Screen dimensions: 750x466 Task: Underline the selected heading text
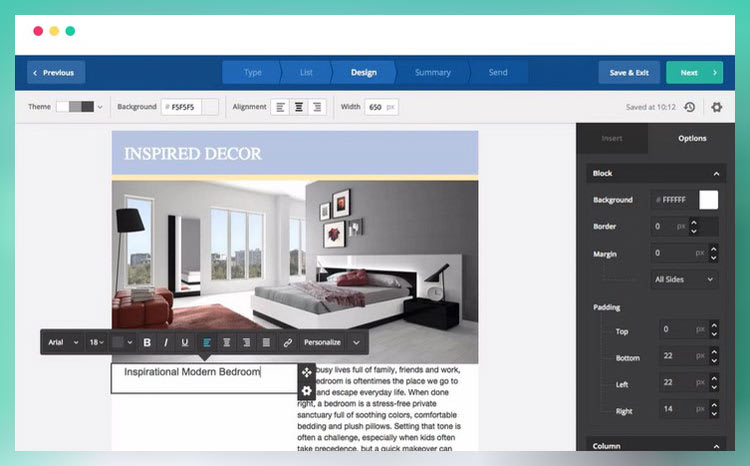(185, 342)
